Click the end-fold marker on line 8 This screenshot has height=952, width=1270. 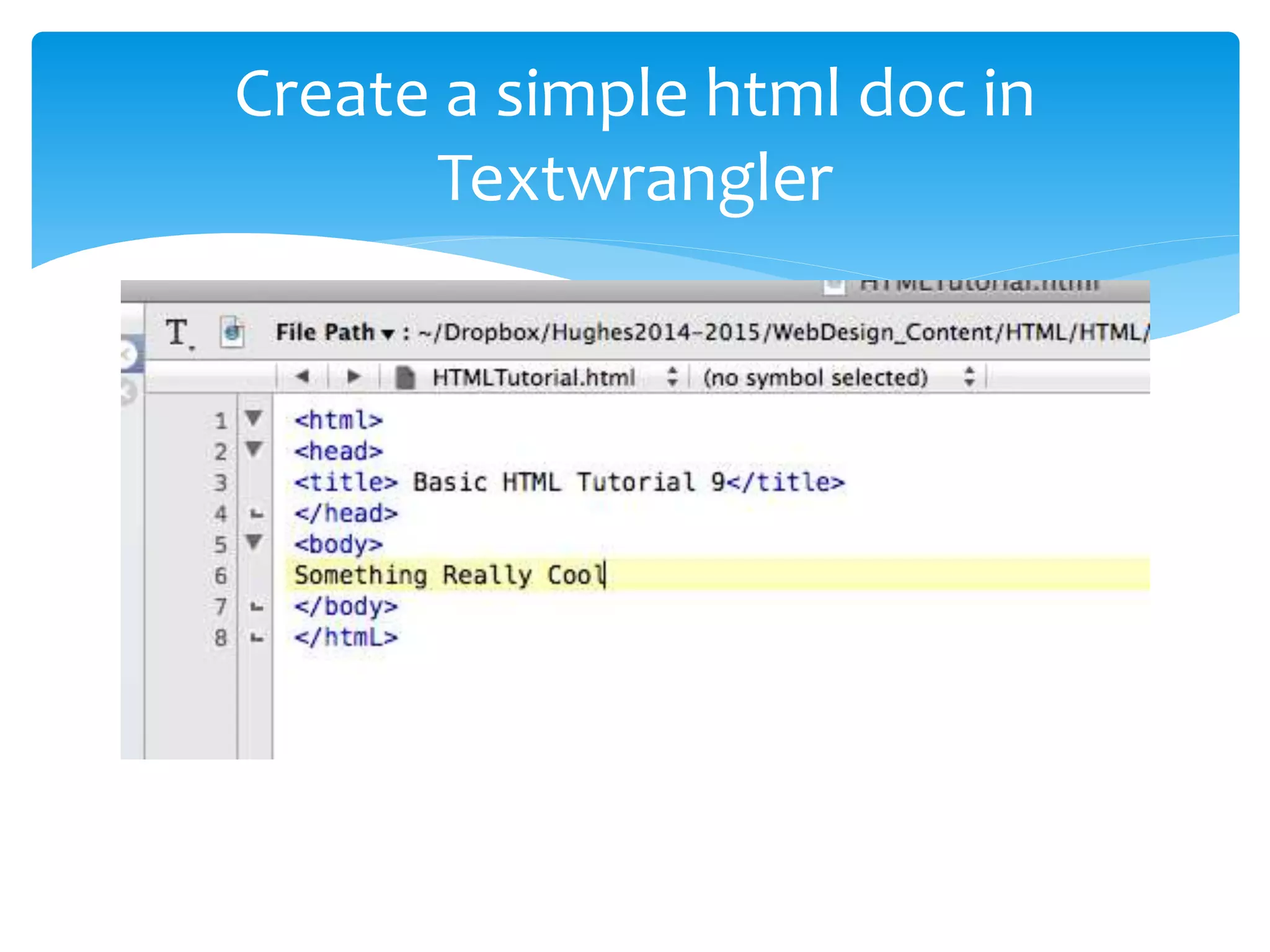(257, 638)
